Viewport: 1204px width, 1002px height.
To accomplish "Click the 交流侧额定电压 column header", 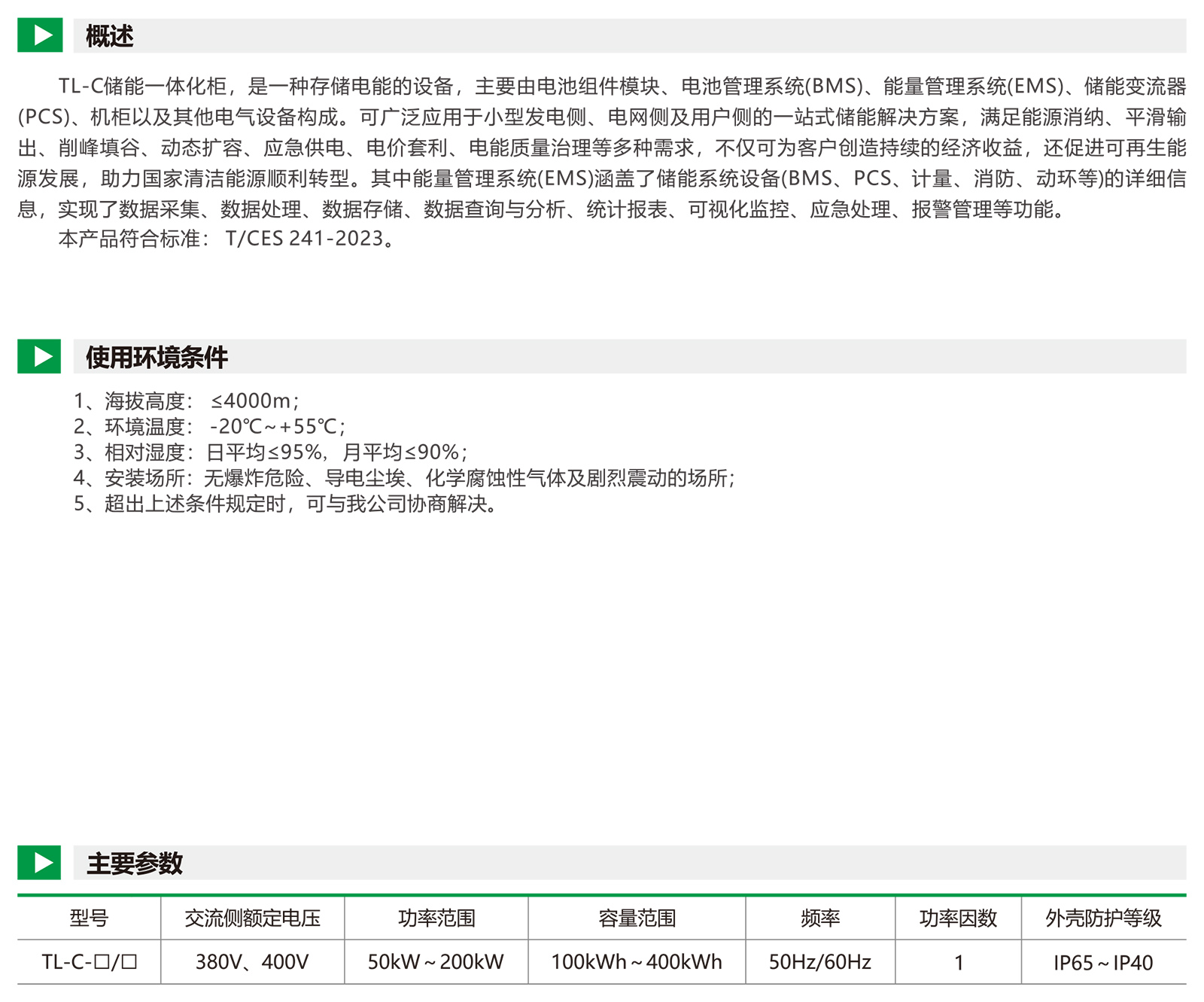I will click(252, 918).
